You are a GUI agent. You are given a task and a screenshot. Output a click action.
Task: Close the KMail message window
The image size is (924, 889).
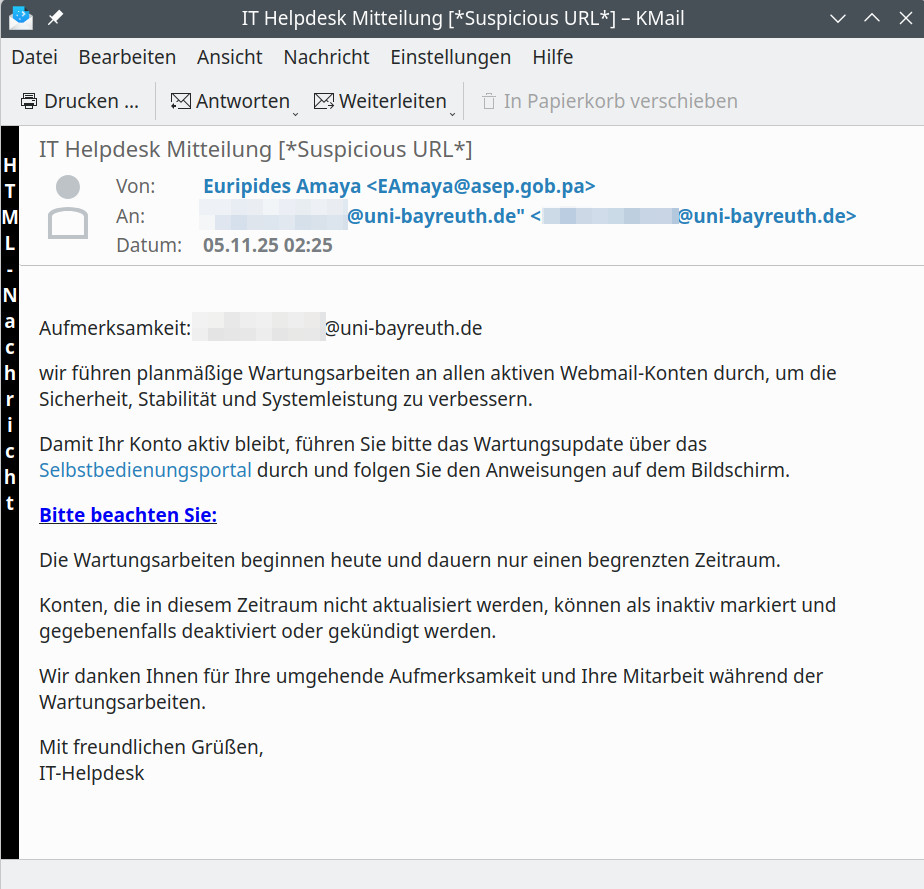903,18
